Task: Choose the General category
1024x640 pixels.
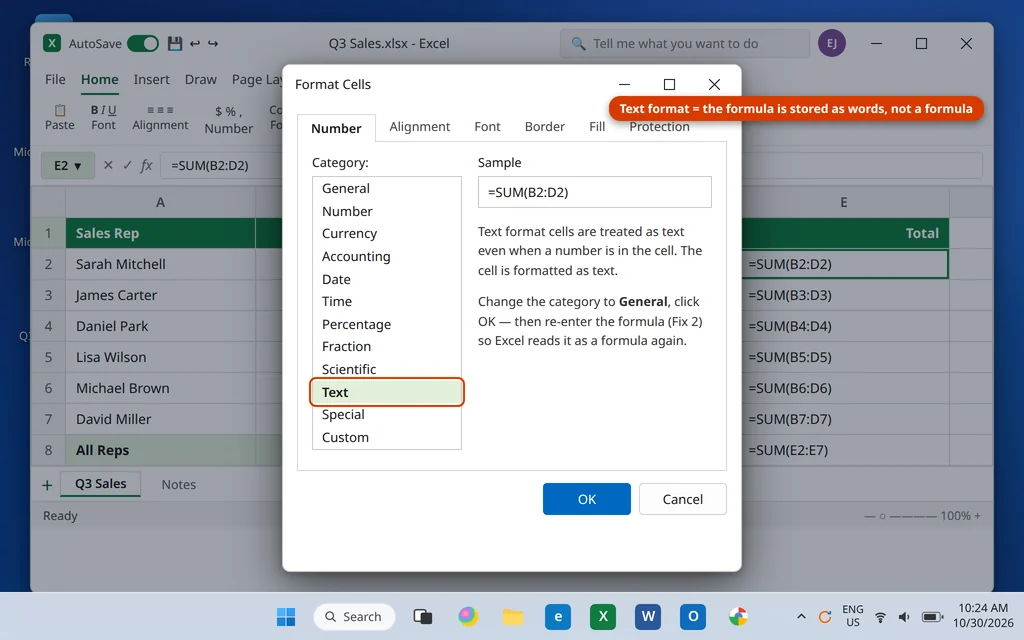Action: click(x=387, y=188)
